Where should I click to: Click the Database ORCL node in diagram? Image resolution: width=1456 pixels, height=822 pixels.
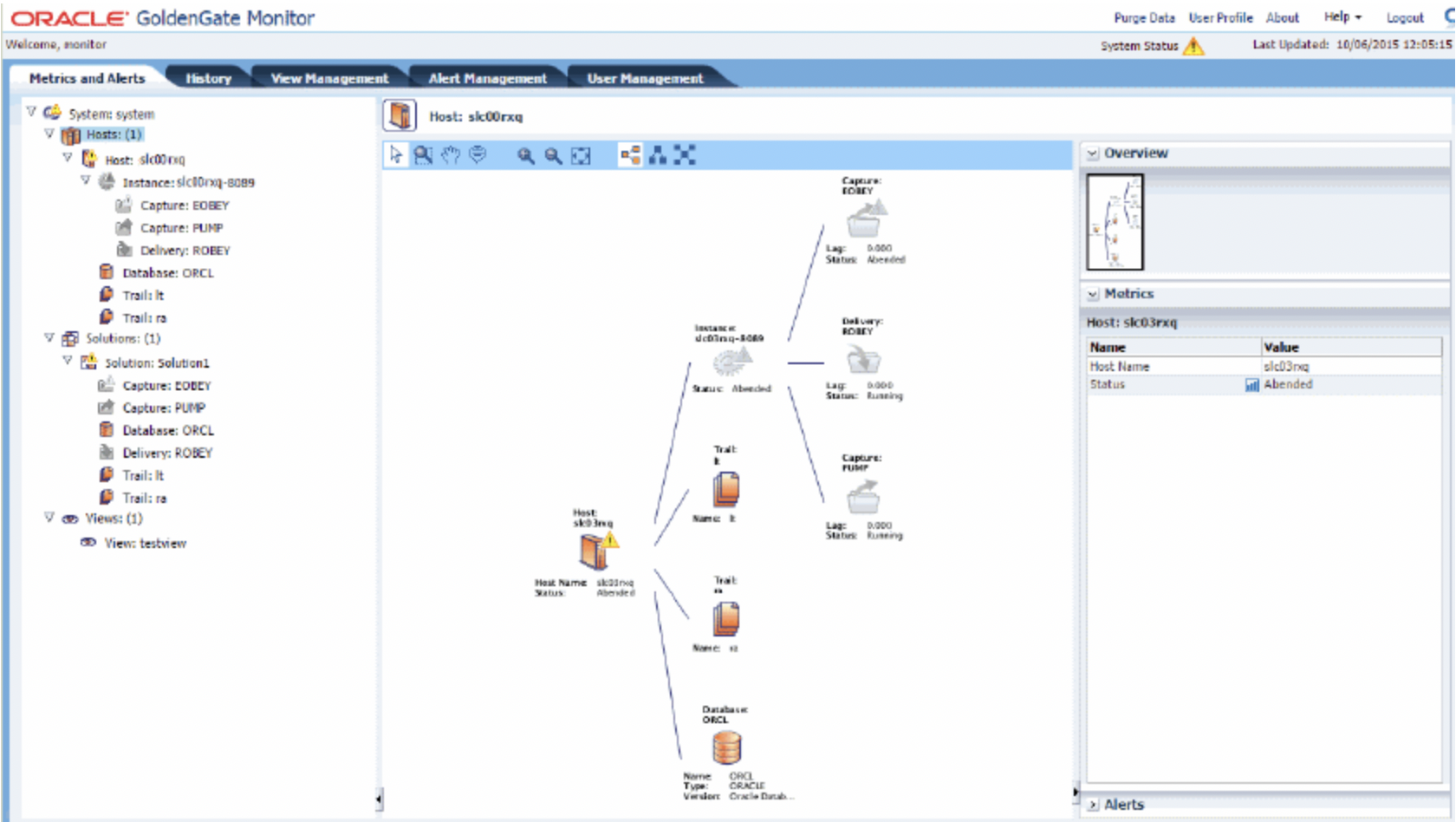[726, 747]
